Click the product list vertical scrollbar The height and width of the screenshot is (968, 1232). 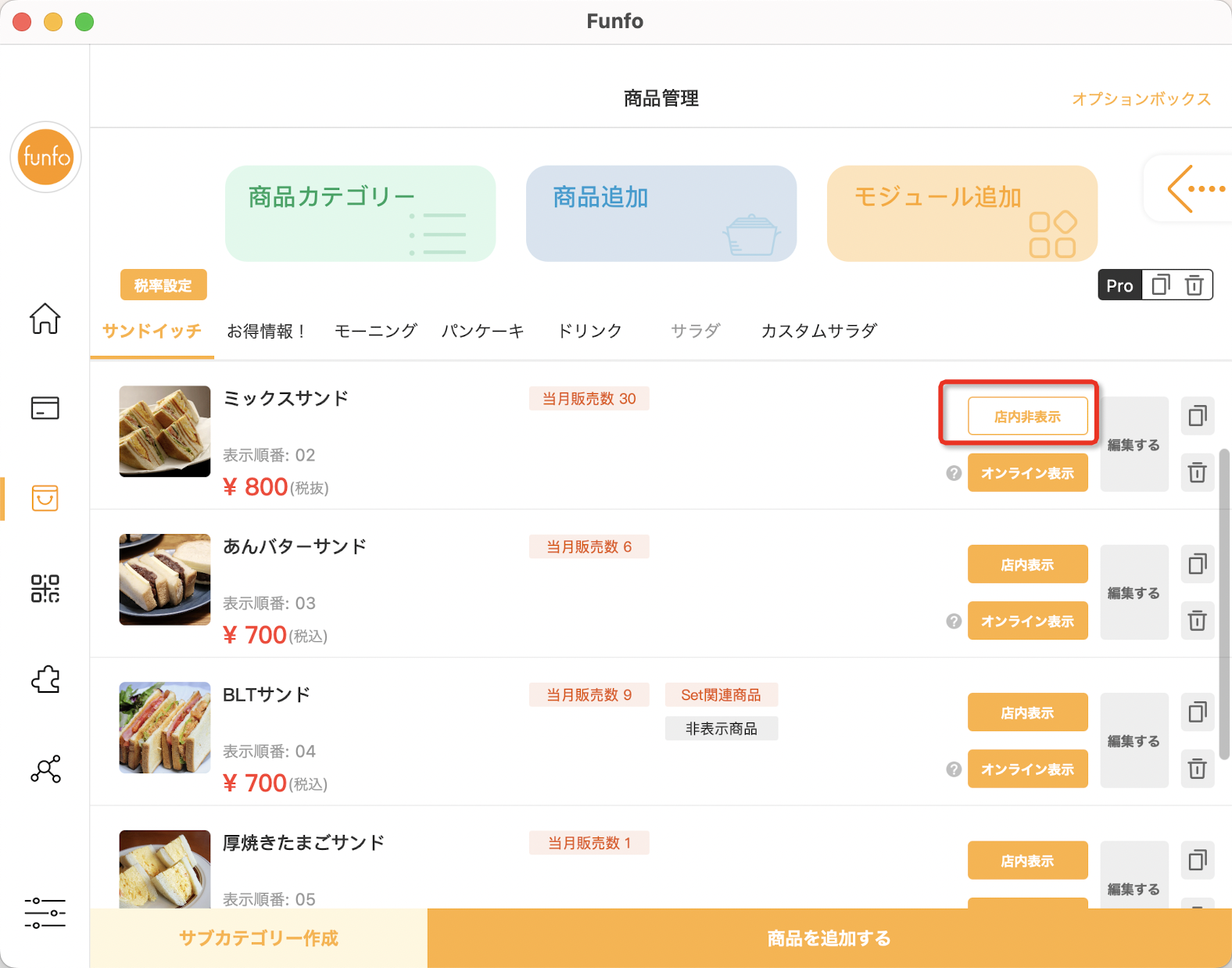pyautogui.click(x=1224, y=604)
